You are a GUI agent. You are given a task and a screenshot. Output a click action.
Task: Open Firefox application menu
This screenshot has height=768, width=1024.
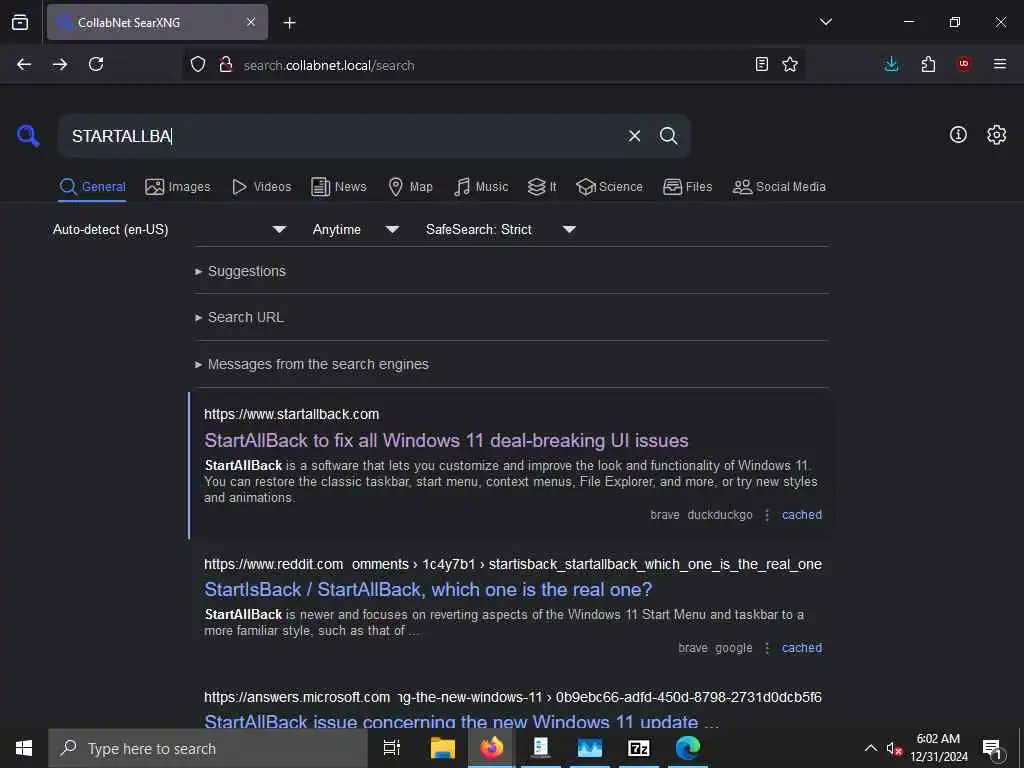[x=1000, y=64]
